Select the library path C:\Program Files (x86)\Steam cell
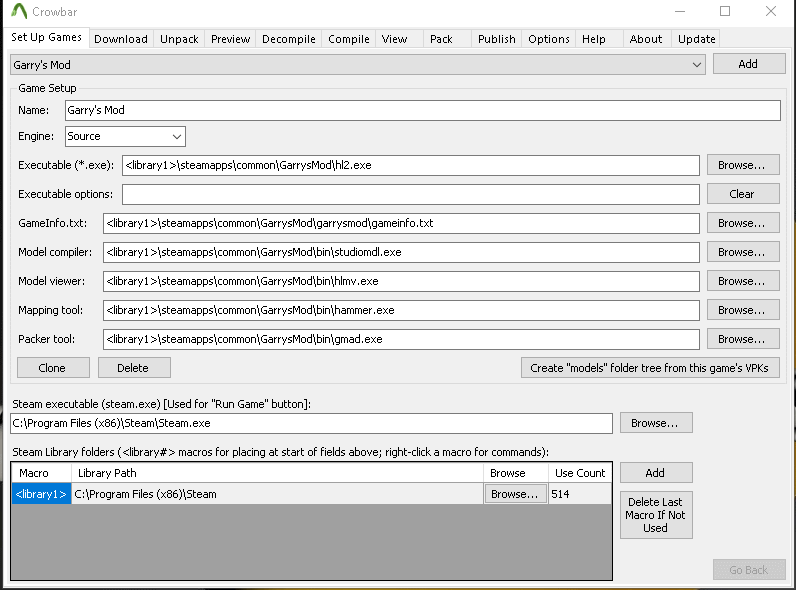 tap(277, 494)
